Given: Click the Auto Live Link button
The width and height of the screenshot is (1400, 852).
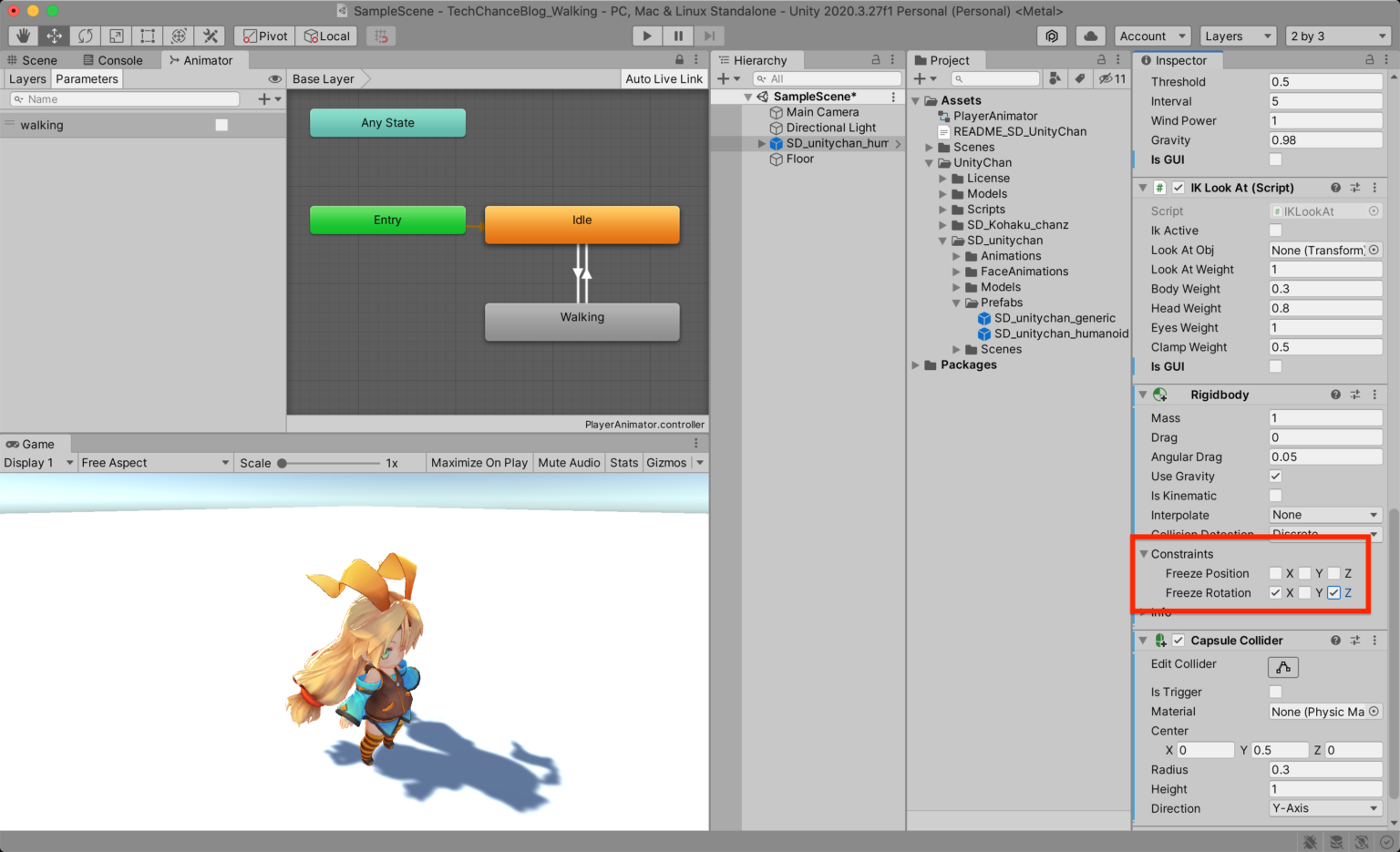Looking at the screenshot, I should [664, 78].
